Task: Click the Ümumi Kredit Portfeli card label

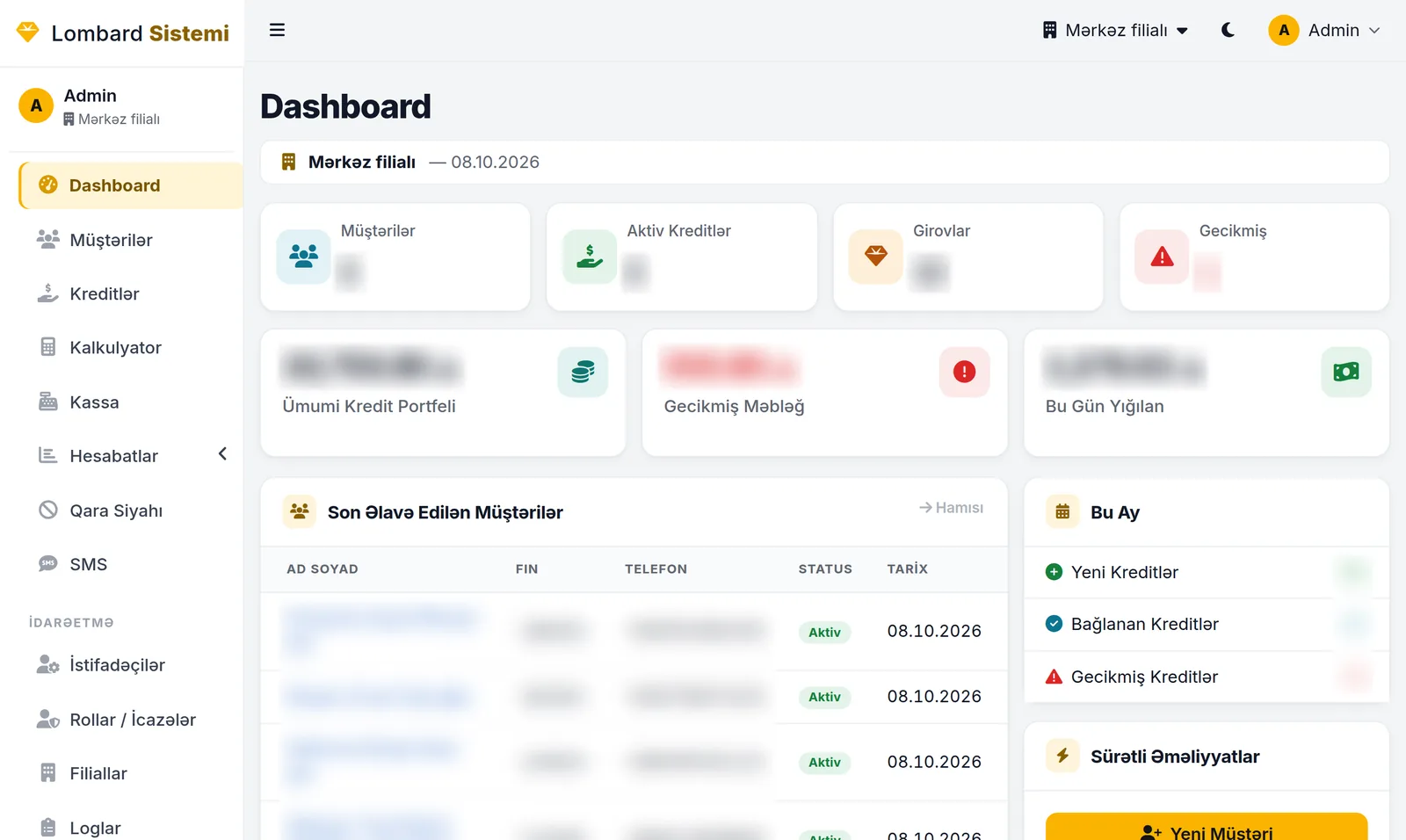Action: (x=369, y=406)
